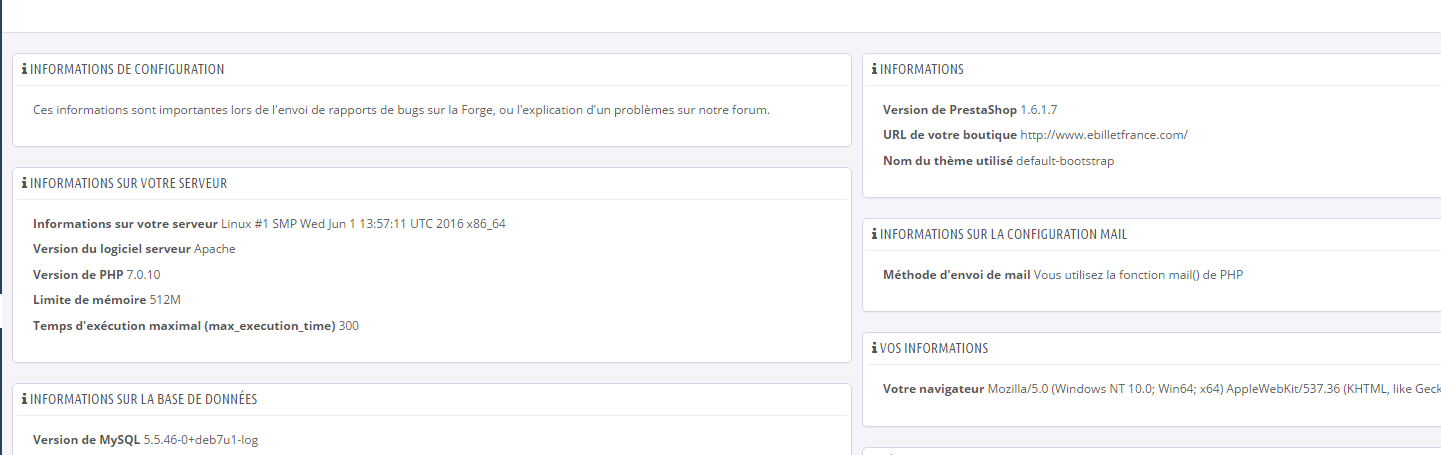Select the mail() de PHP description text
Screen dimensions: 1441x455
[x=1139, y=275]
